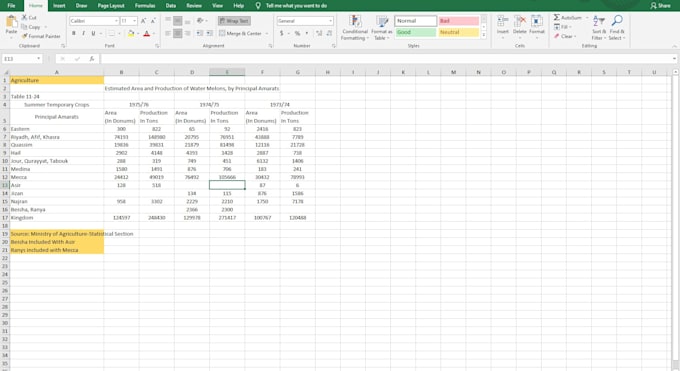The width and height of the screenshot is (680, 371).
Task: Click the Cut scissors icon
Action: click(x=24, y=17)
